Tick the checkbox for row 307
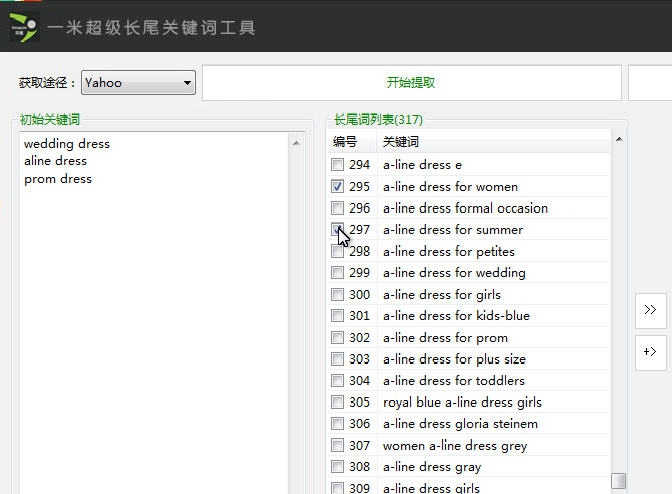 337,446
